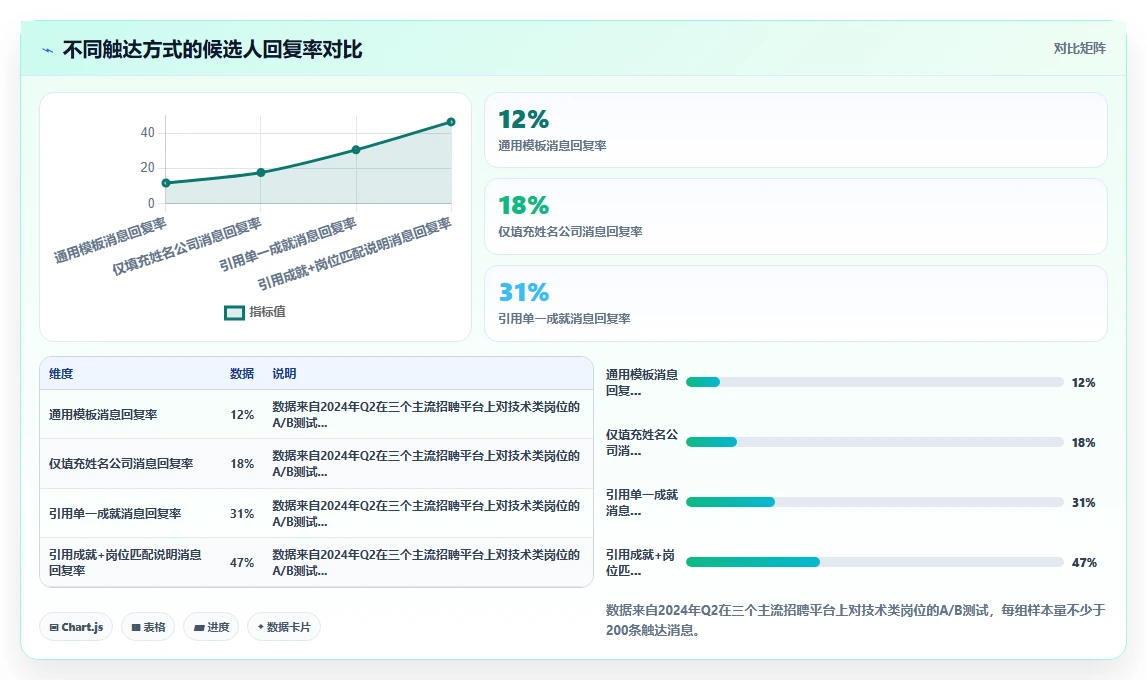Click the 47% value in the table

pyautogui.click(x=242, y=562)
